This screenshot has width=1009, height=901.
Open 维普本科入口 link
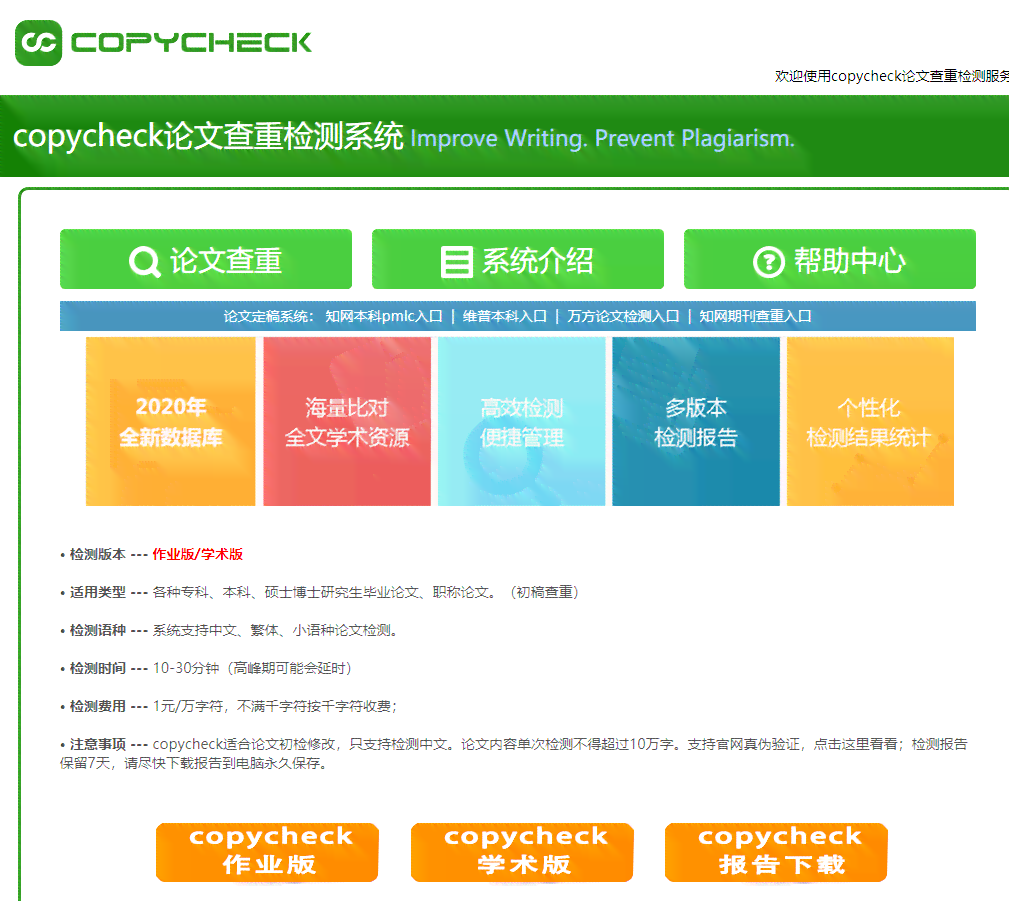click(x=504, y=316)
